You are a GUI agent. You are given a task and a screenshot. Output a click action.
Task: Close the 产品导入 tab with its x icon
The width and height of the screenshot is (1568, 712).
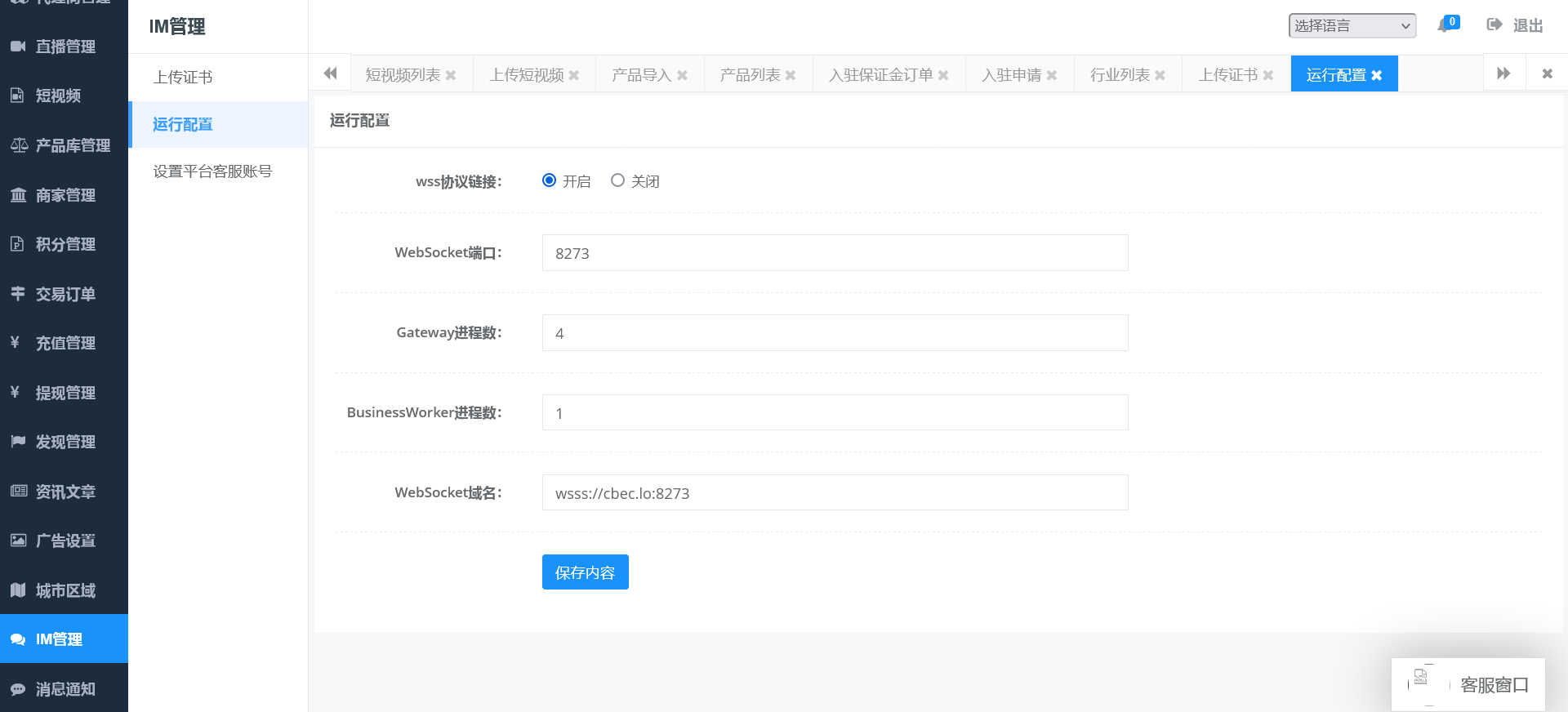click(x=682, y=75)
